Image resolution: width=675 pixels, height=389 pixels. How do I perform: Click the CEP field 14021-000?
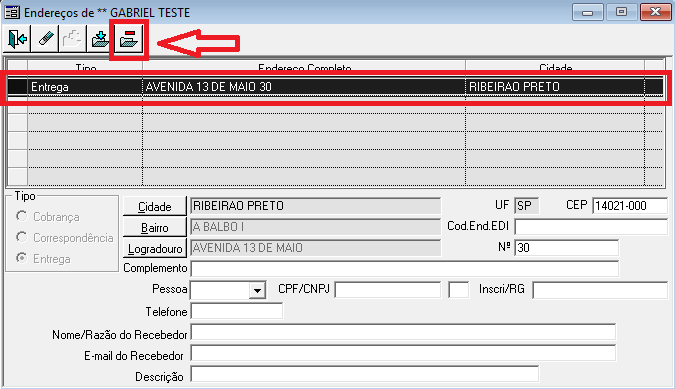point(630,206)
